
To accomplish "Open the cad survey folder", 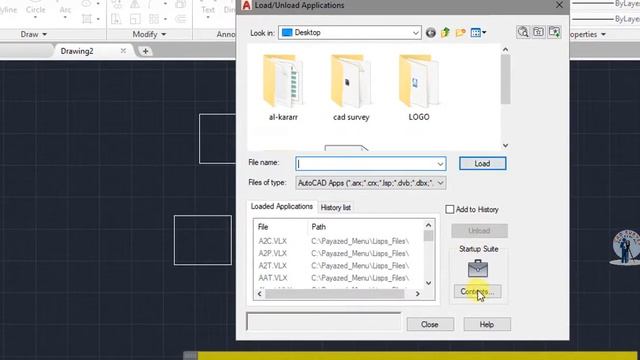I will click(x=351, y=87).
